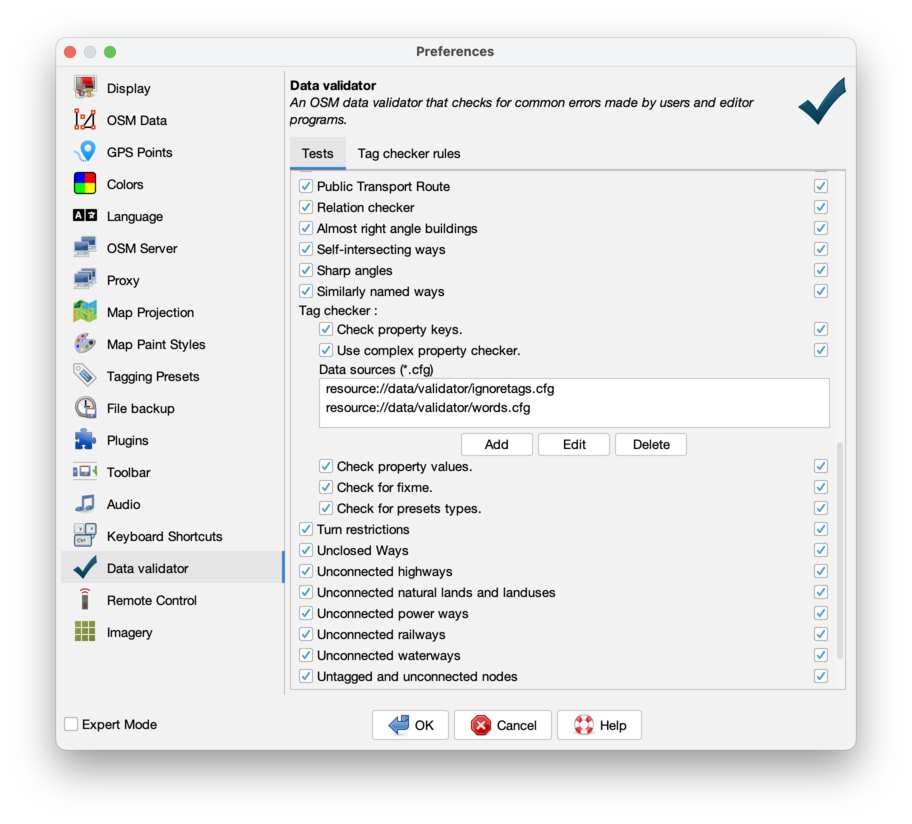Click the OK button

[410, 725]
